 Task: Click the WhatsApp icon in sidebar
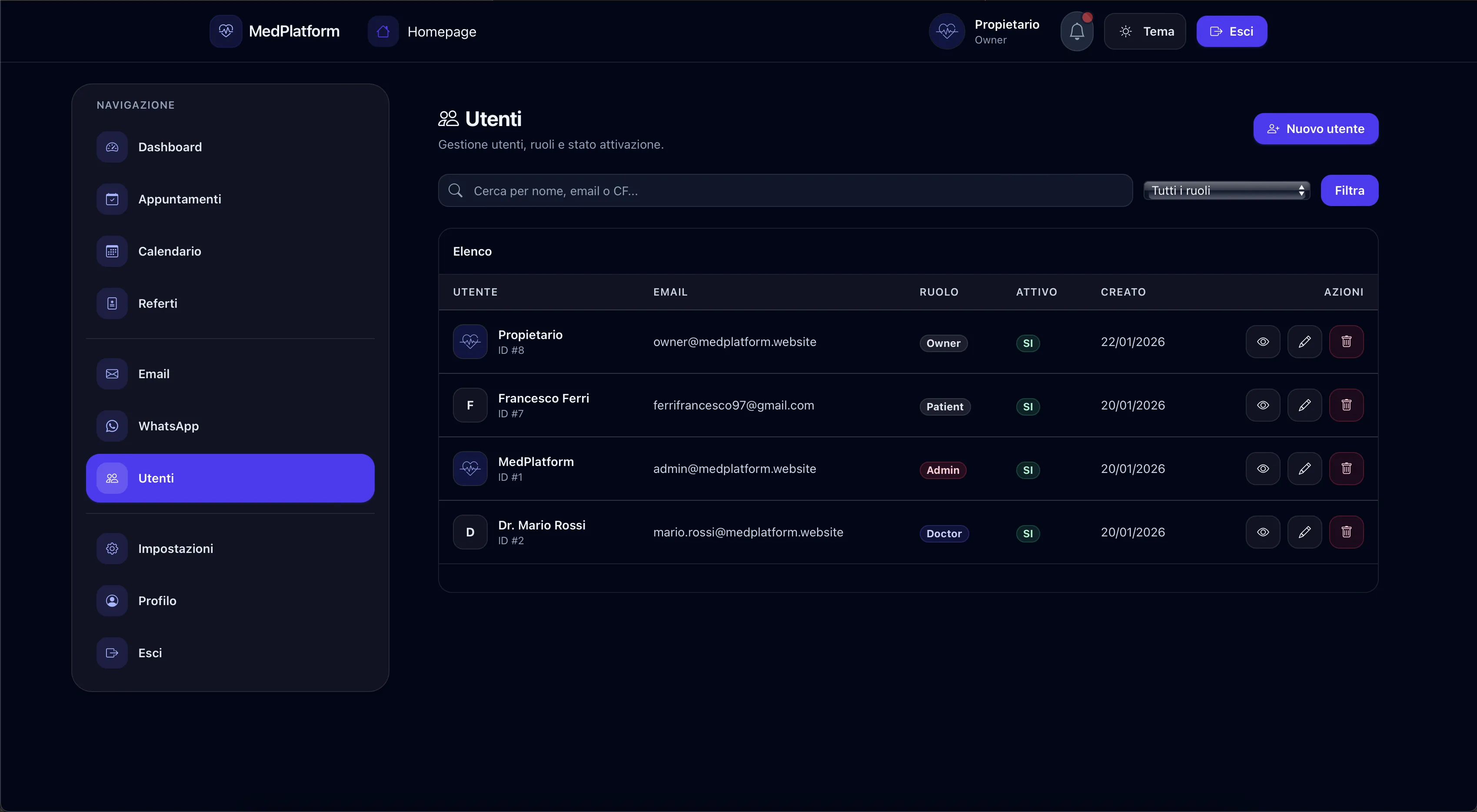112,426
